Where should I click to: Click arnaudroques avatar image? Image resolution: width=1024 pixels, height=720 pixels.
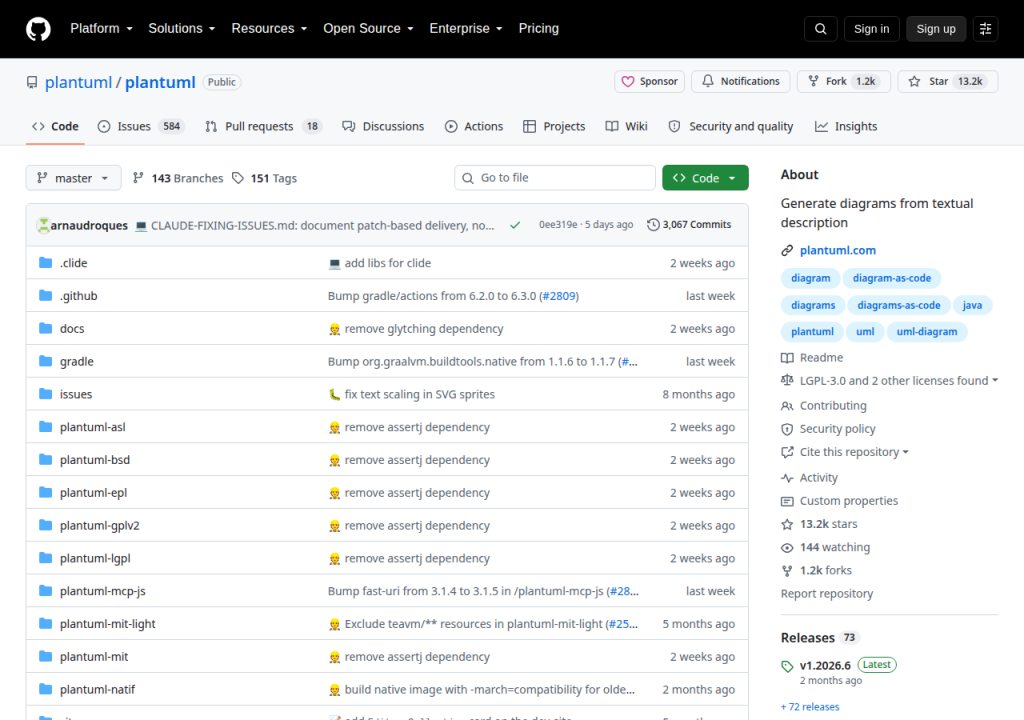[x=43, y=225]
